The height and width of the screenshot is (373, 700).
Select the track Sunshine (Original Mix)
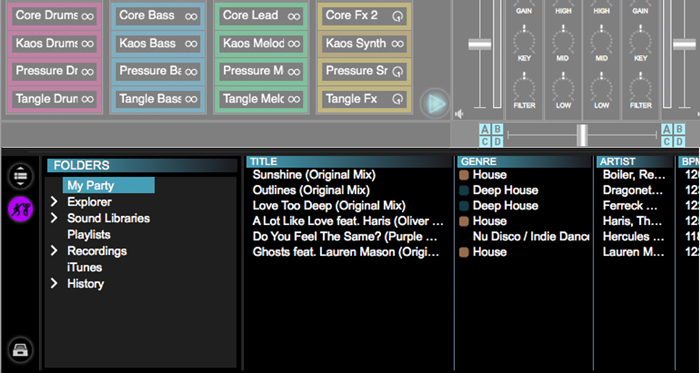tap(314, 174)
